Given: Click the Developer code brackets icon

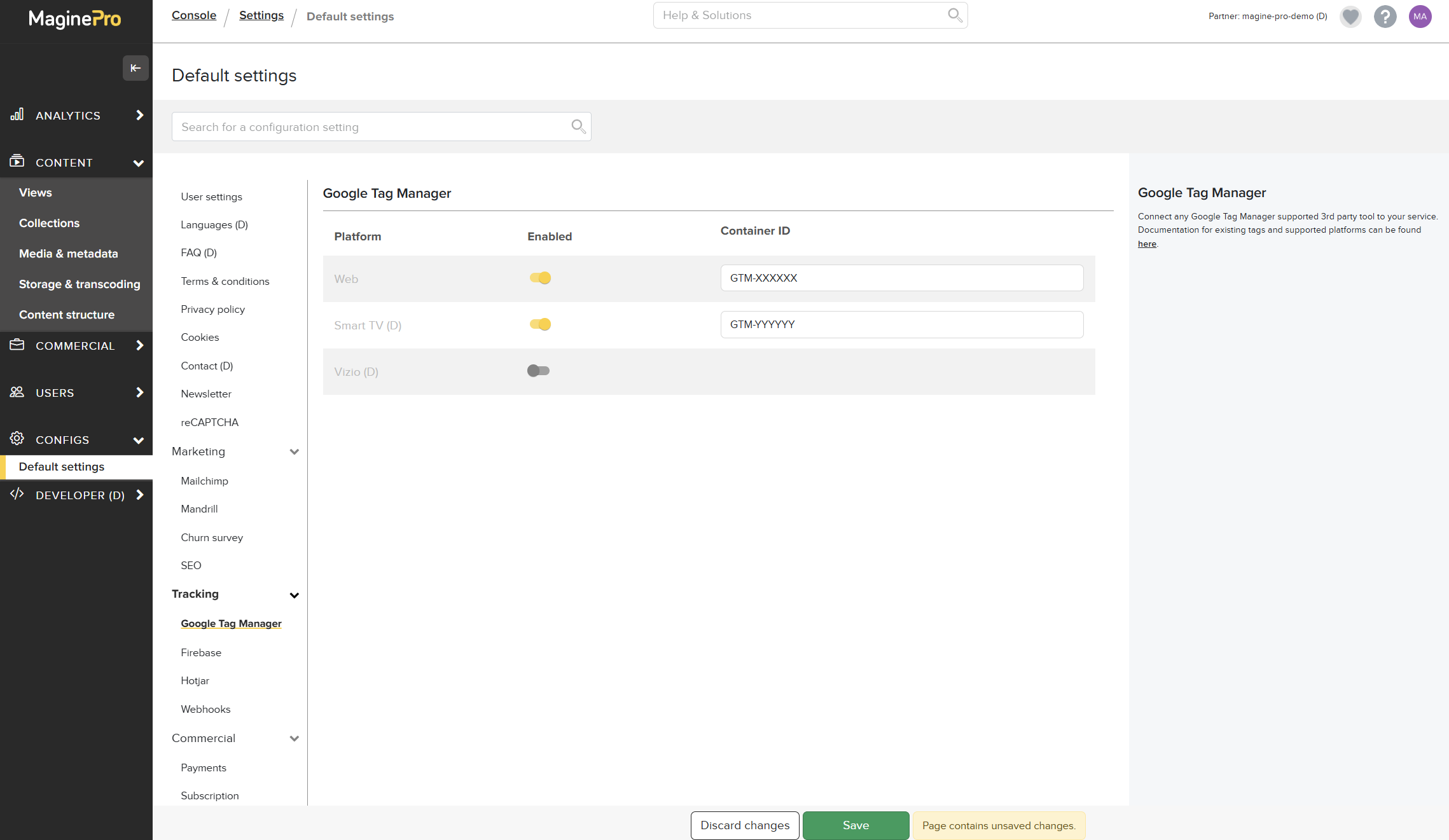Looking at the screenshot, I should pos(17,494).
